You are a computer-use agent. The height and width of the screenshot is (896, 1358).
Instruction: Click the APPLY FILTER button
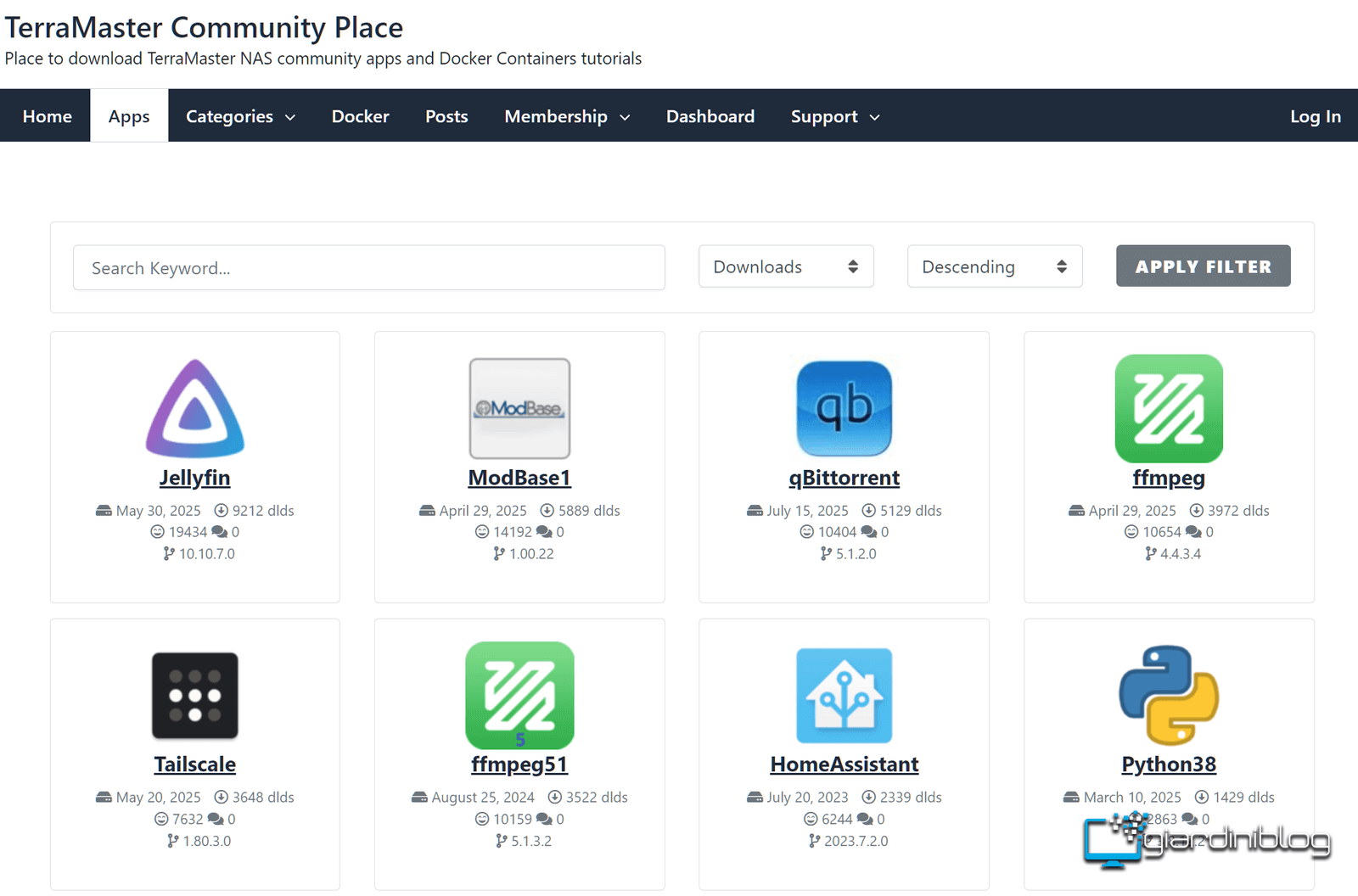[x=1203, y=266]
